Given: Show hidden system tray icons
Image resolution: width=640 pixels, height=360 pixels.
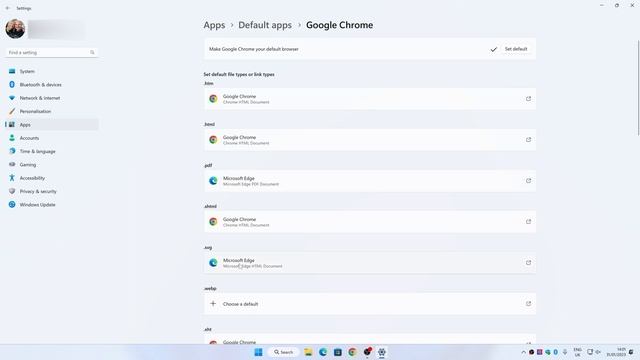Looking at the screenshot, I should coord(523,352).
